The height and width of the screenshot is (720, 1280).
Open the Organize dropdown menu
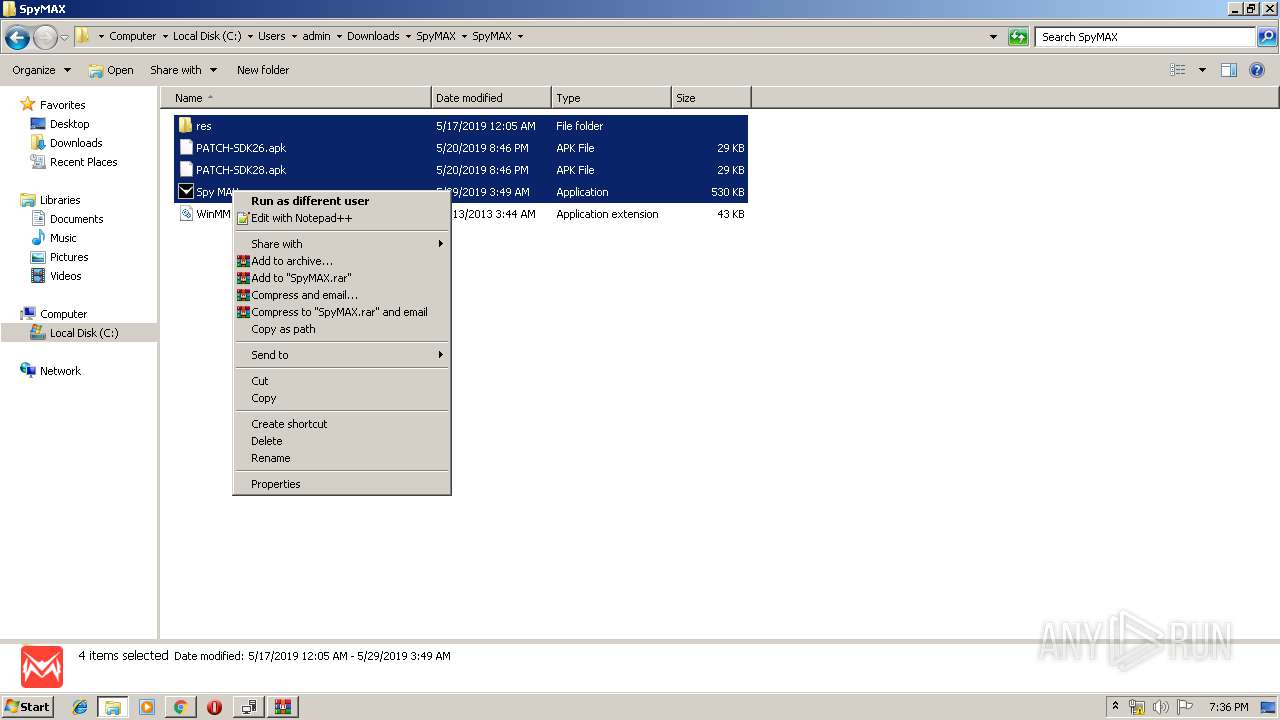41,70
